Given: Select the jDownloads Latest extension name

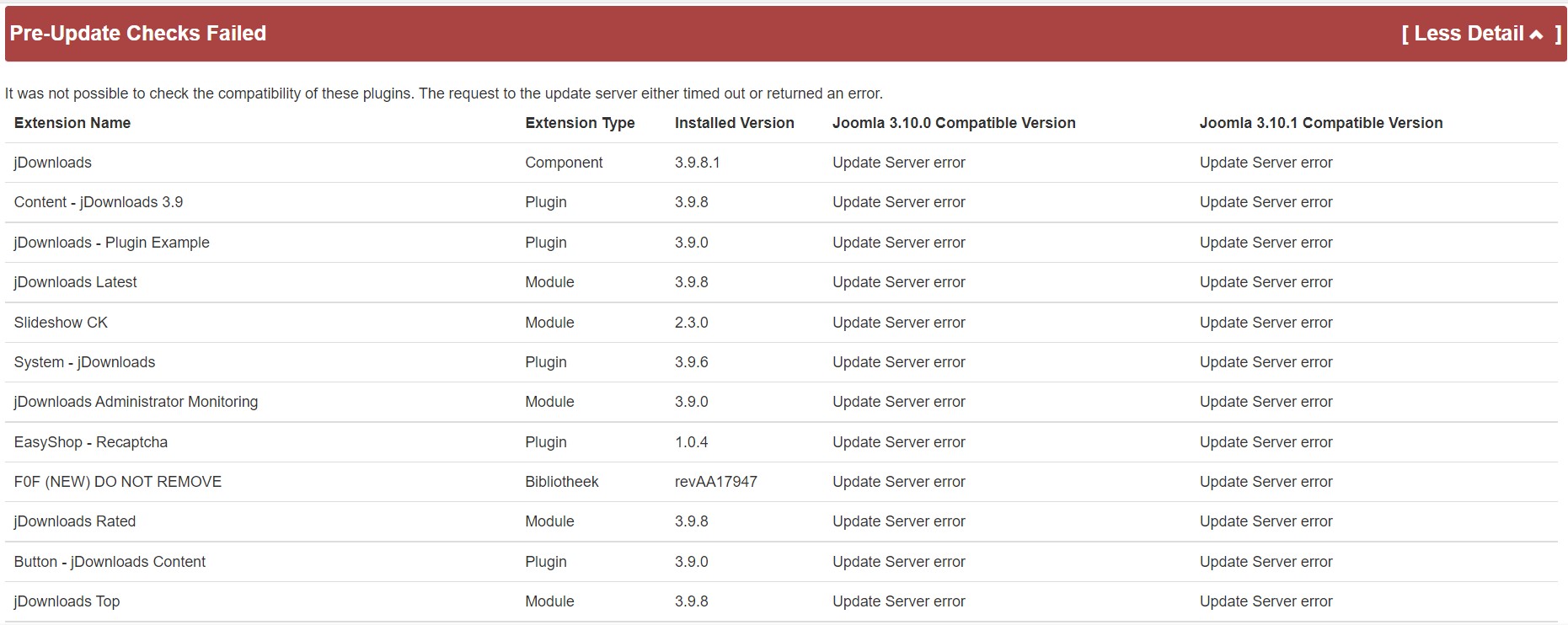Looking at the screenshot, I should coord(76,282).
